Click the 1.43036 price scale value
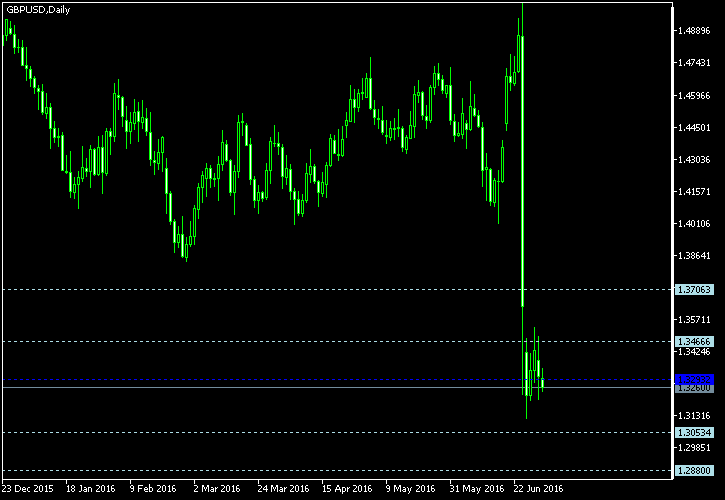 694,160
